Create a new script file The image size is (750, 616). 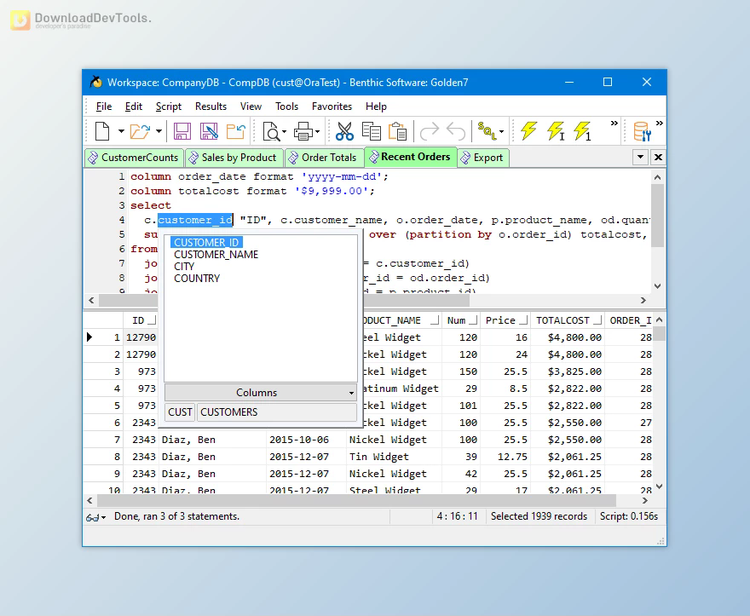[102, 131]
